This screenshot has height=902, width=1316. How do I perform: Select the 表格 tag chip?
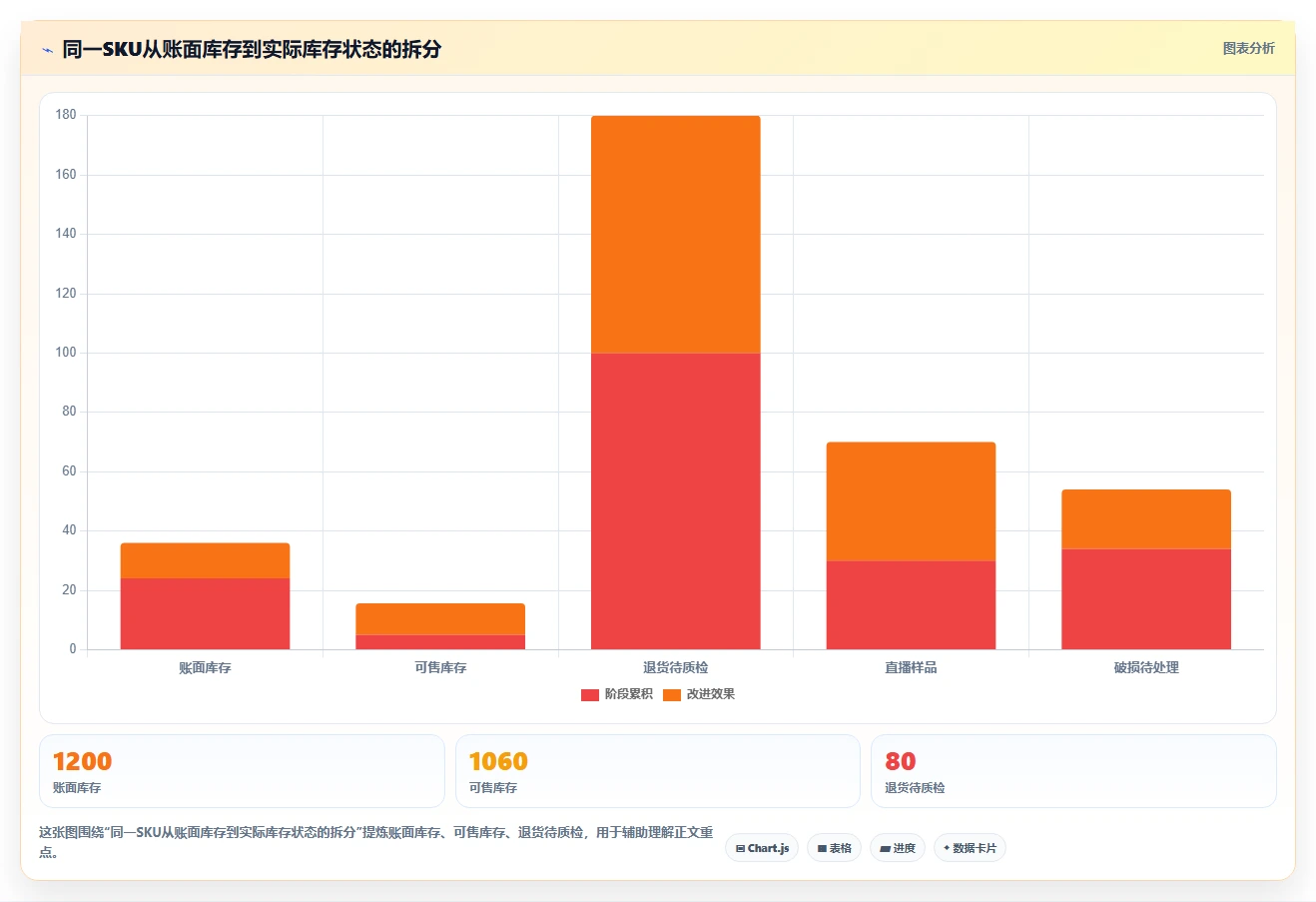[835, 848]
